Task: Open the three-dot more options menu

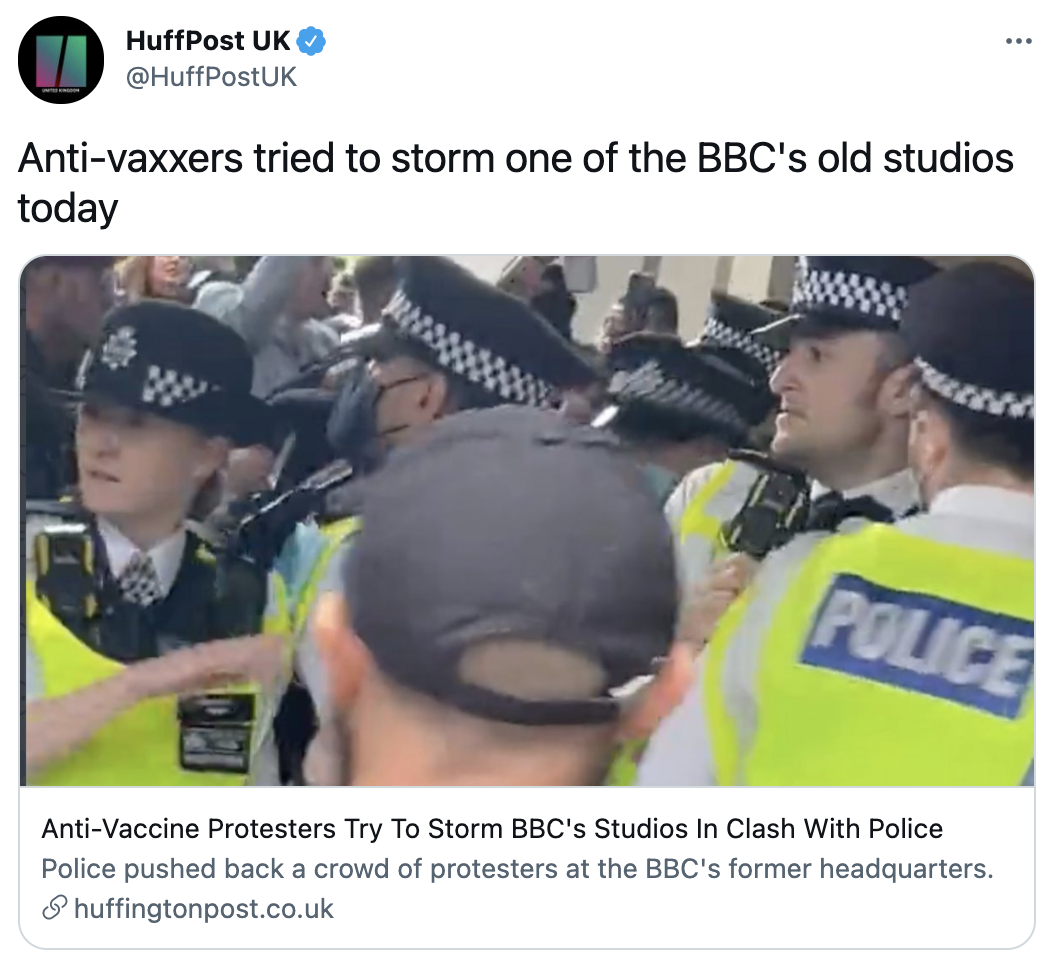Action: click(x=1018, y=42)
